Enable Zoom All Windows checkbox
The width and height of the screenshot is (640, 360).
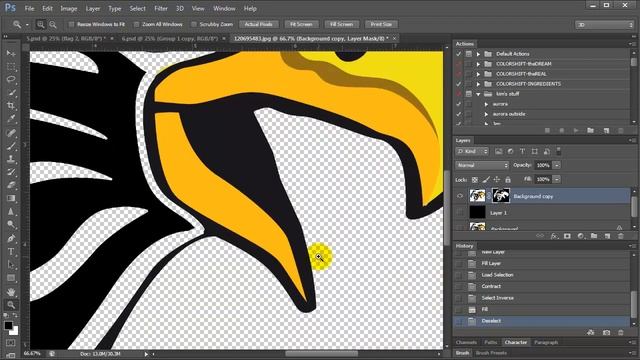click(x=137, y=24)
